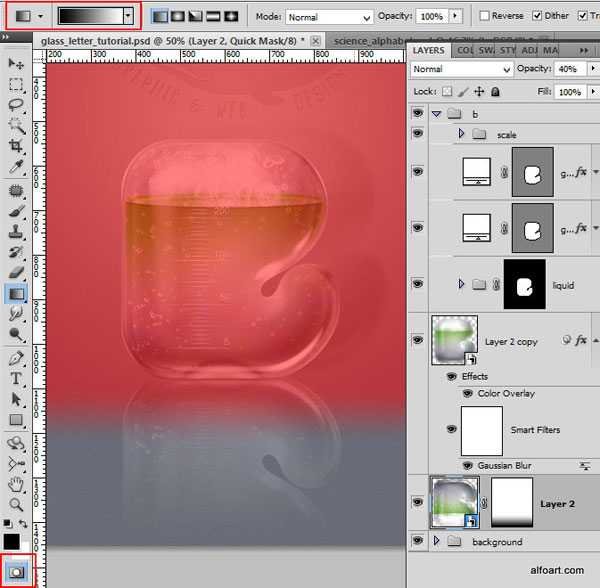This screenshot has width=600, height=588.
Task: Toggle lock position icon
Action: coord(479,92)
